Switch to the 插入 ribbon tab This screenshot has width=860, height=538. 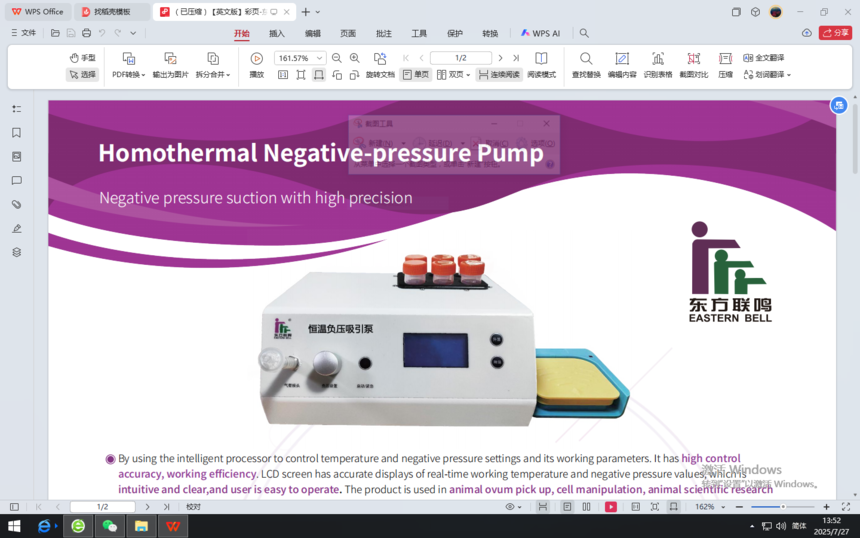coord(277,33)
